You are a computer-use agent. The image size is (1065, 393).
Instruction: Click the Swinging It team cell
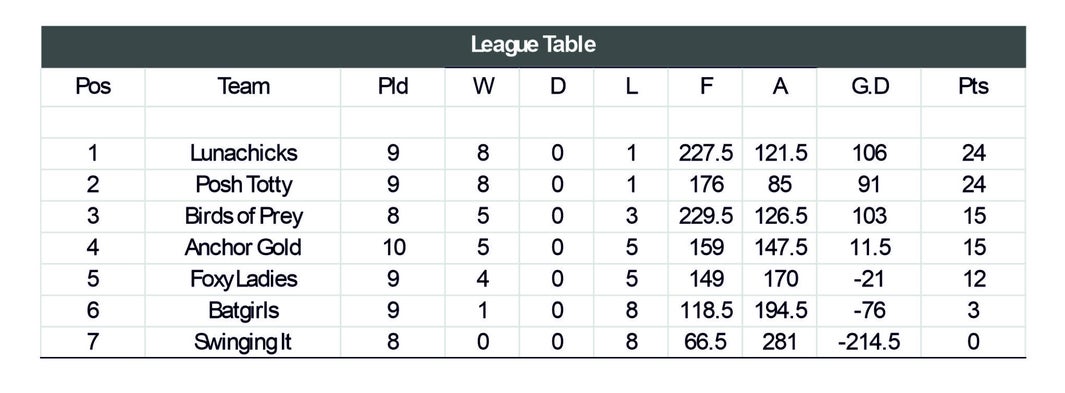(243, 341)
